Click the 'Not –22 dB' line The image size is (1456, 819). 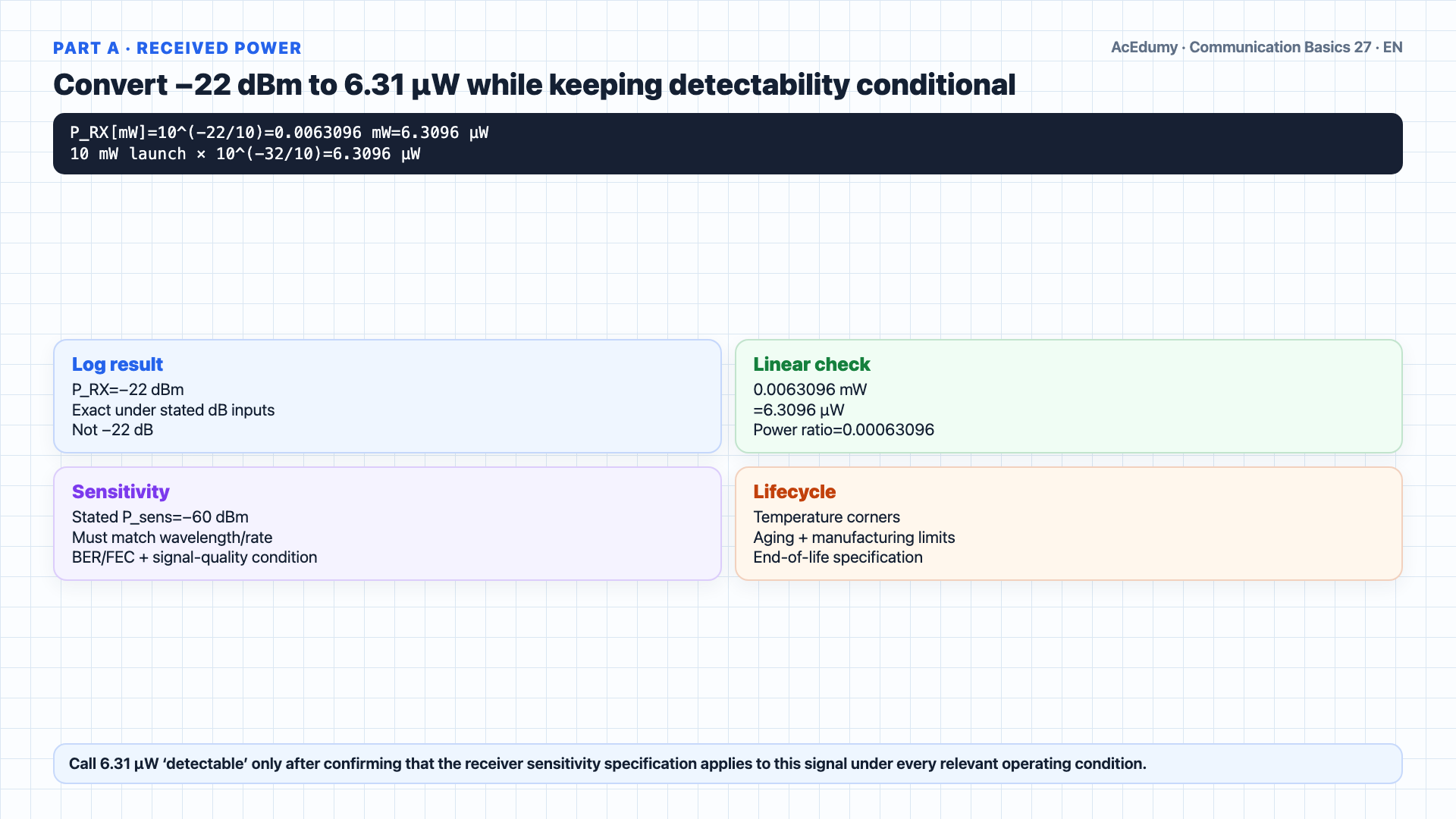point(112,429)
